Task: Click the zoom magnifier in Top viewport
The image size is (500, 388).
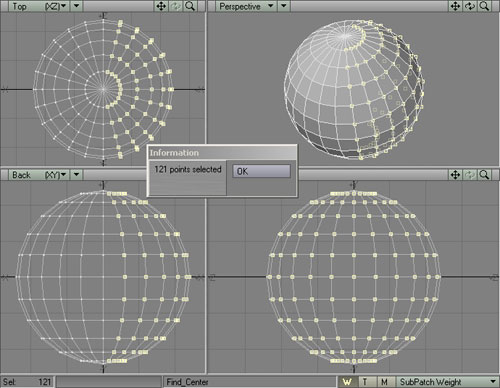Action: pyautogui.click(x=190, y=6)
